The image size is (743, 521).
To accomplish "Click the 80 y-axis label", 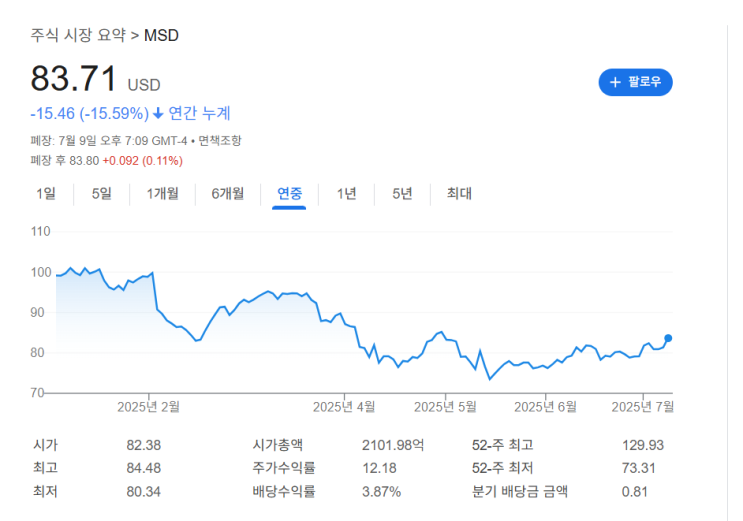I will click(x=37, y=353).
